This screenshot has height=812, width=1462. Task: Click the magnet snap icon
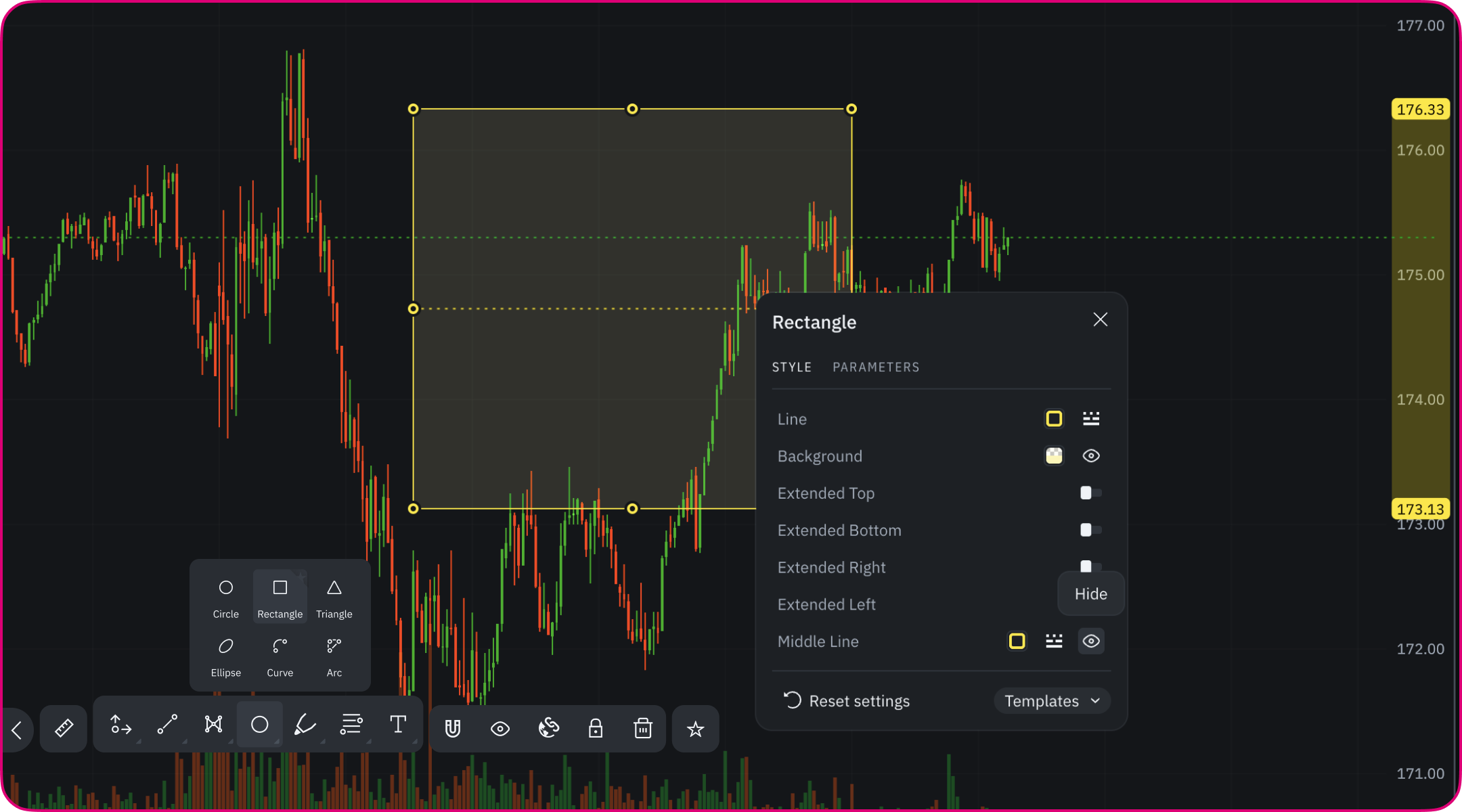click(x=453, y=729)
